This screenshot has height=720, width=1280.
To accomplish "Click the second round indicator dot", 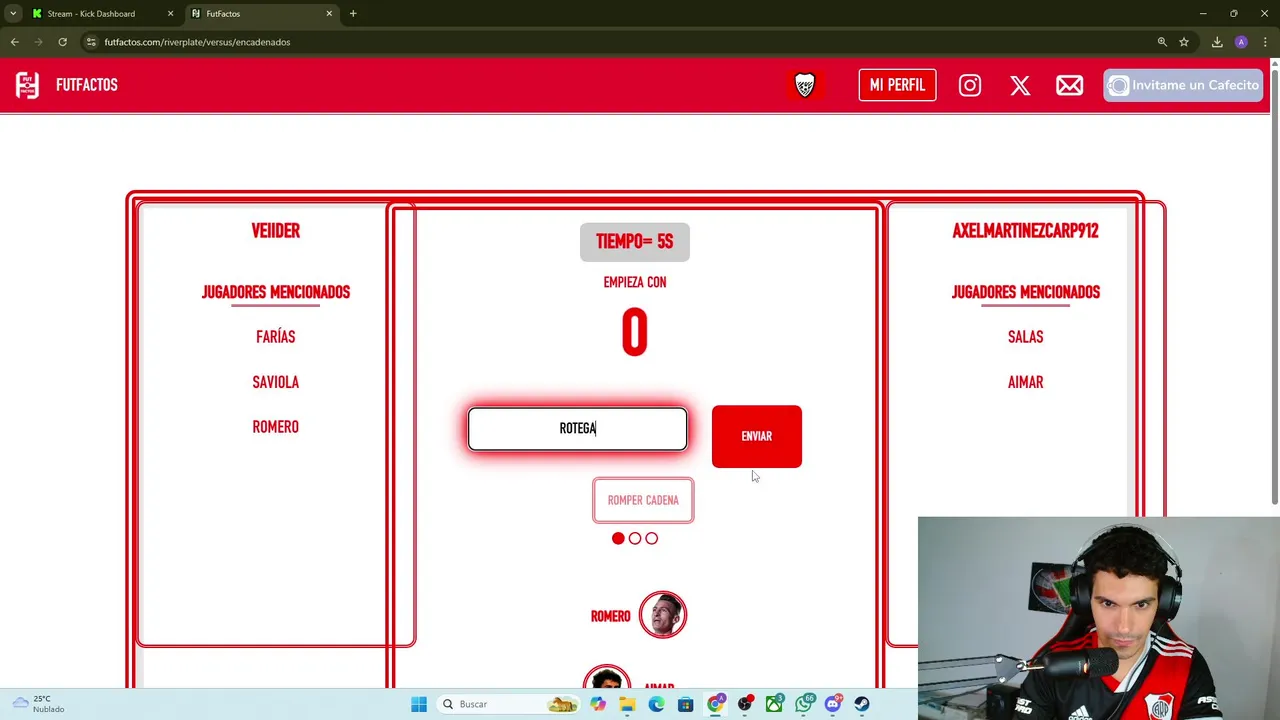I will (635, 538).
